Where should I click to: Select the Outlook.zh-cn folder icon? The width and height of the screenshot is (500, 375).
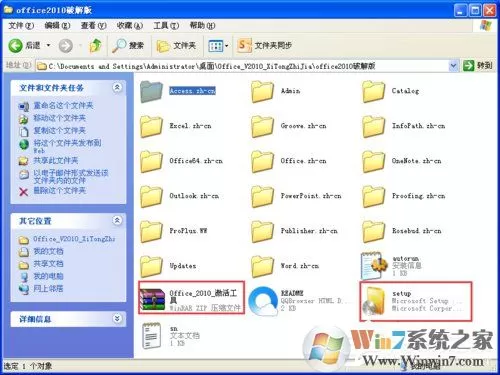pyautogui.click(x=151, y=196)
